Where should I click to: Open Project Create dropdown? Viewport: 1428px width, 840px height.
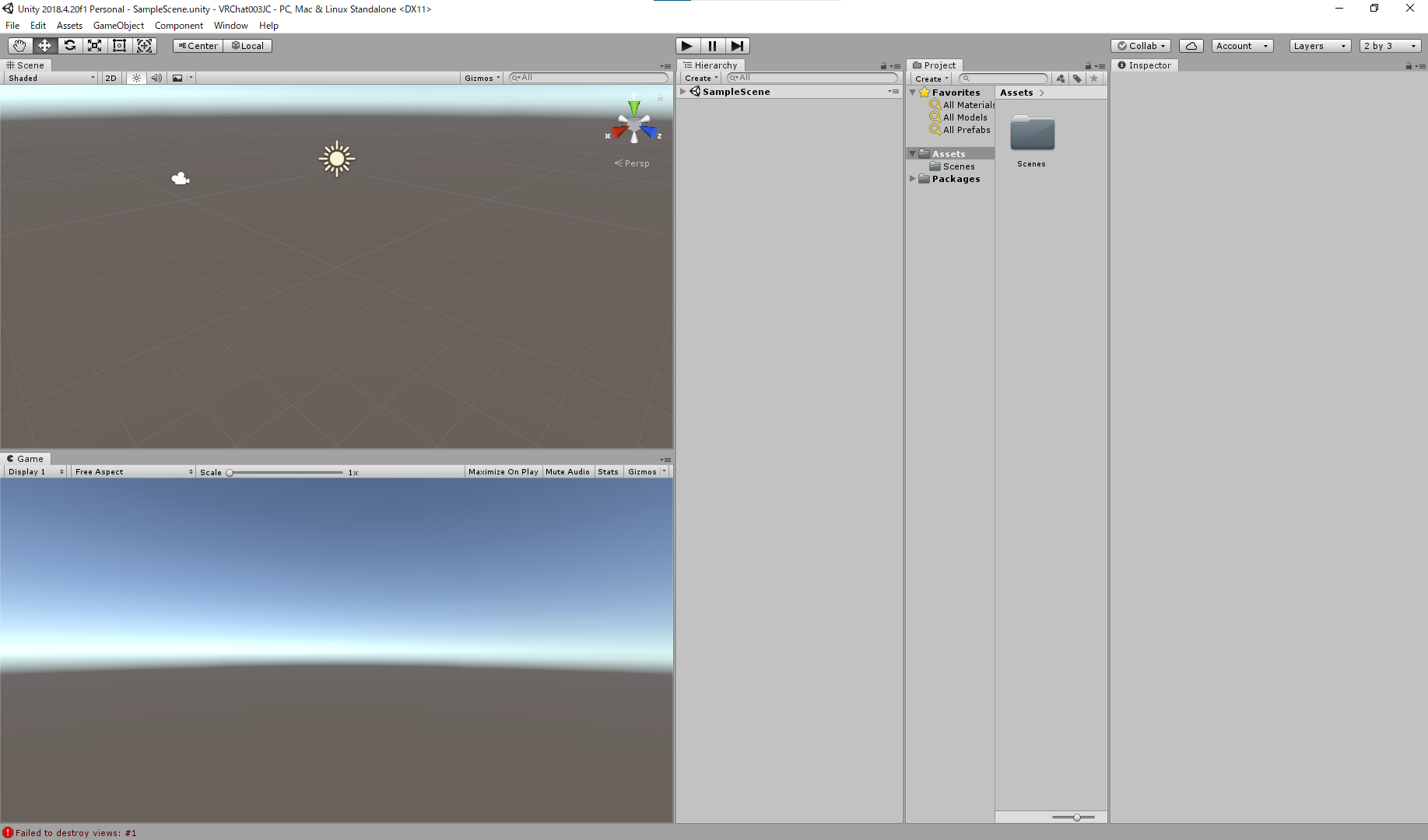(932, 79)
